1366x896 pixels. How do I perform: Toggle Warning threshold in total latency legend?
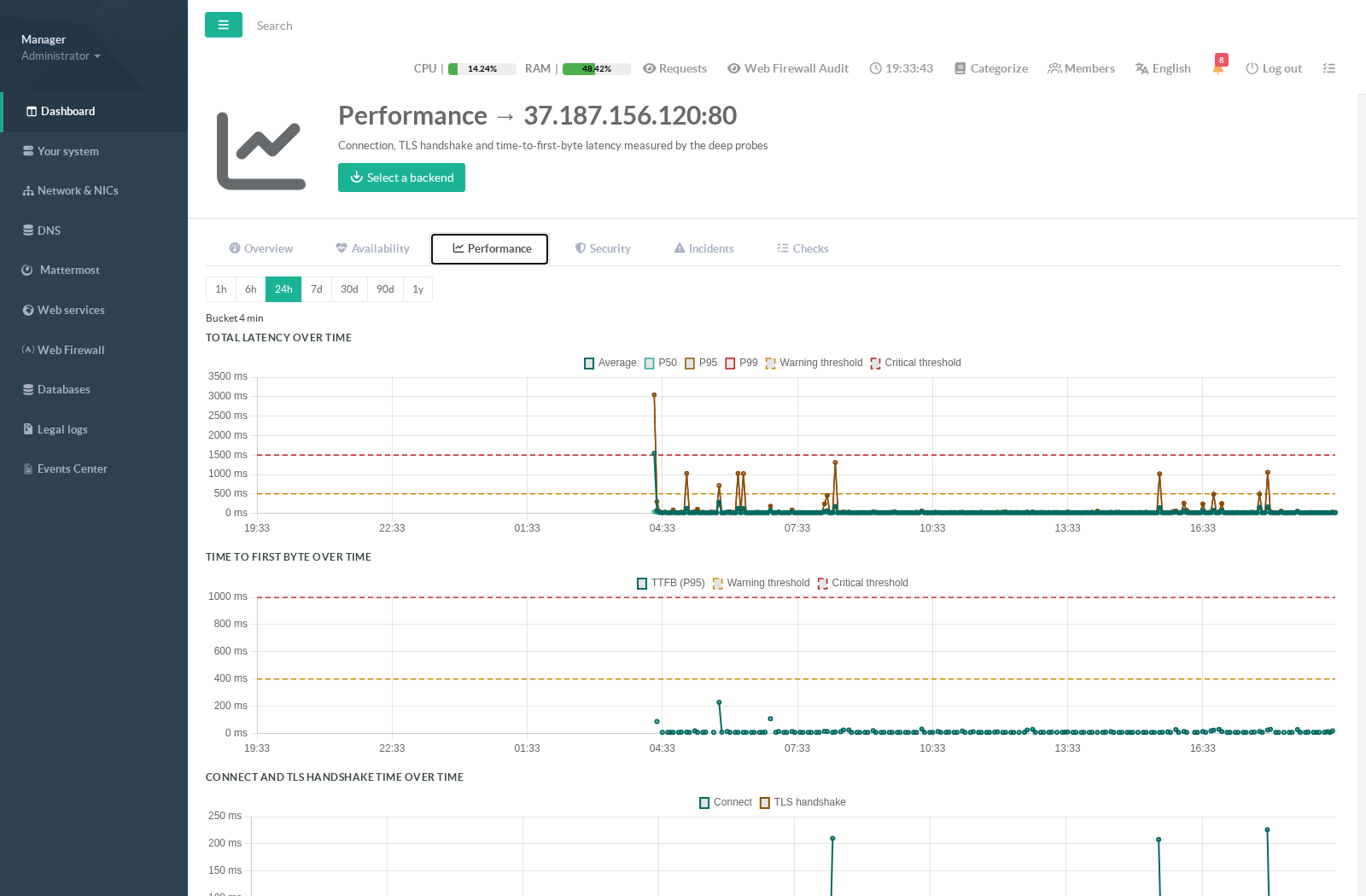click(x=814, y=363)
